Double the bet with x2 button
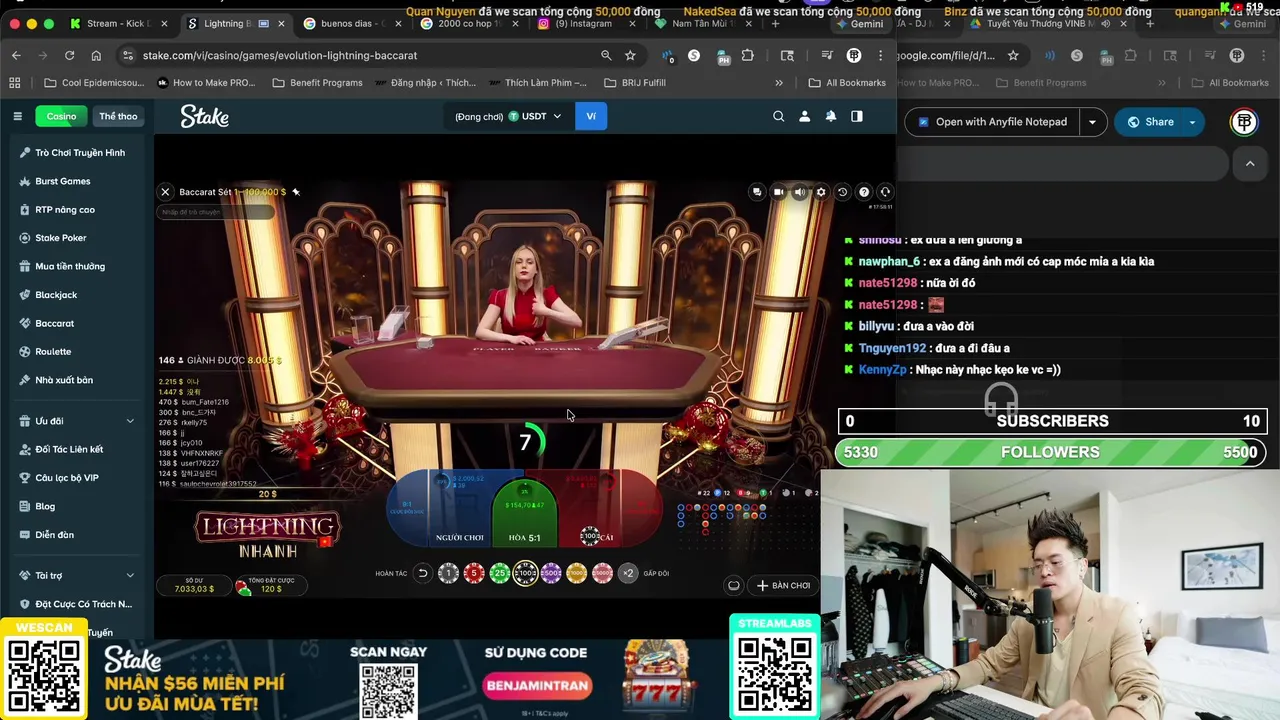 point(627,573)
